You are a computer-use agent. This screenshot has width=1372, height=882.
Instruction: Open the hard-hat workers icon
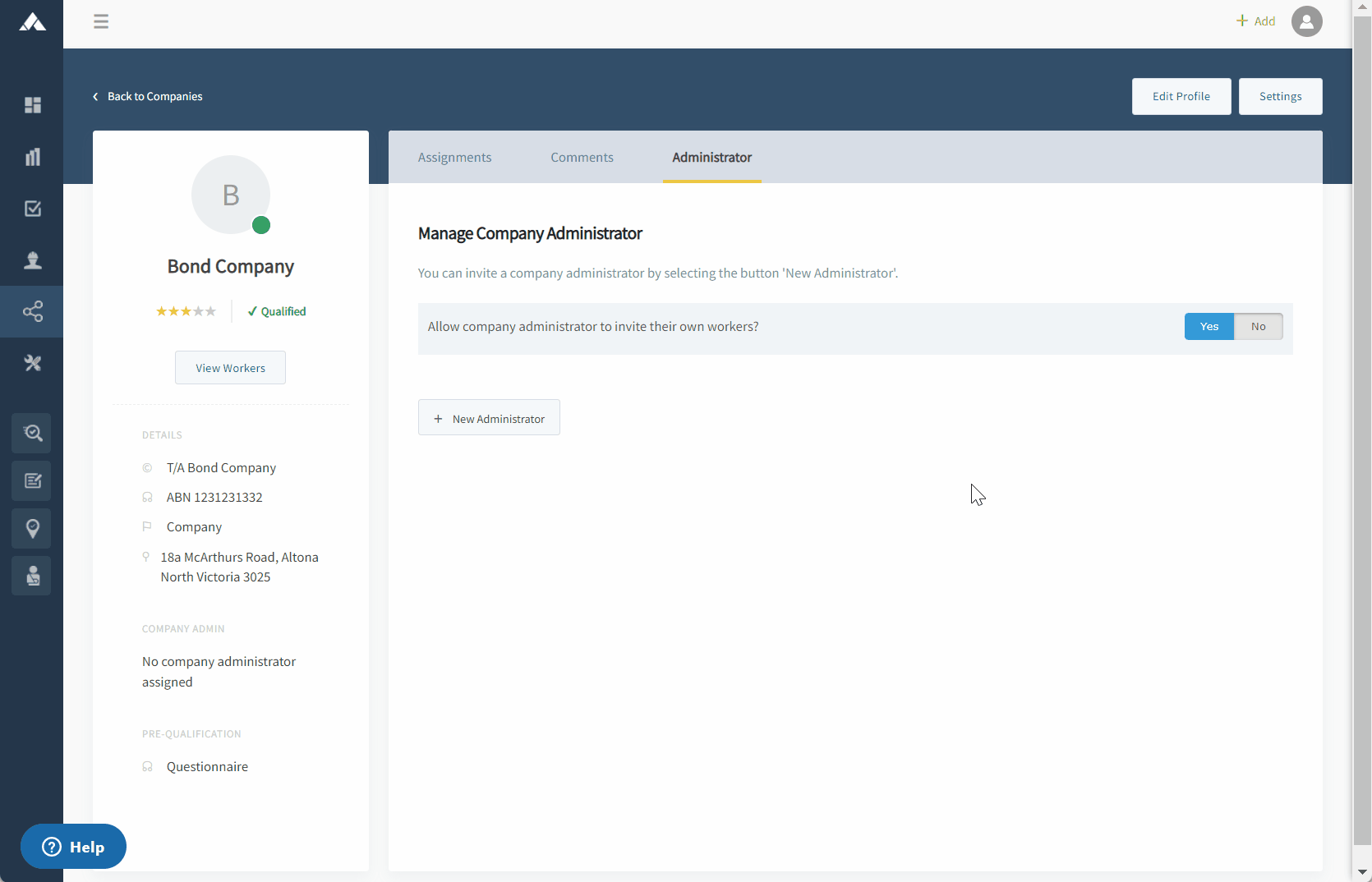coord(32,260)
